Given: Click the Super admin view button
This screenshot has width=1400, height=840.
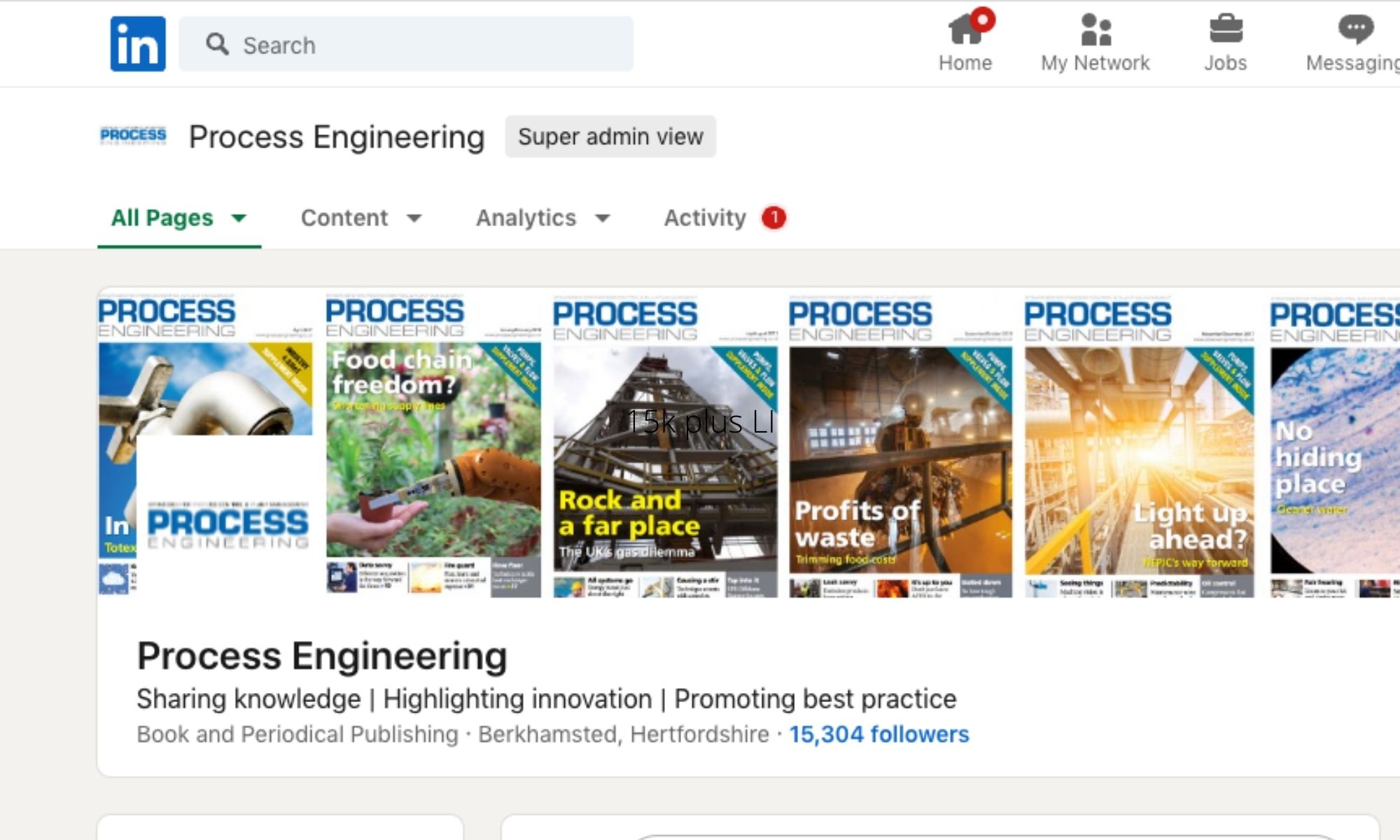Looking at the screenshot, I should click(610, 136).
